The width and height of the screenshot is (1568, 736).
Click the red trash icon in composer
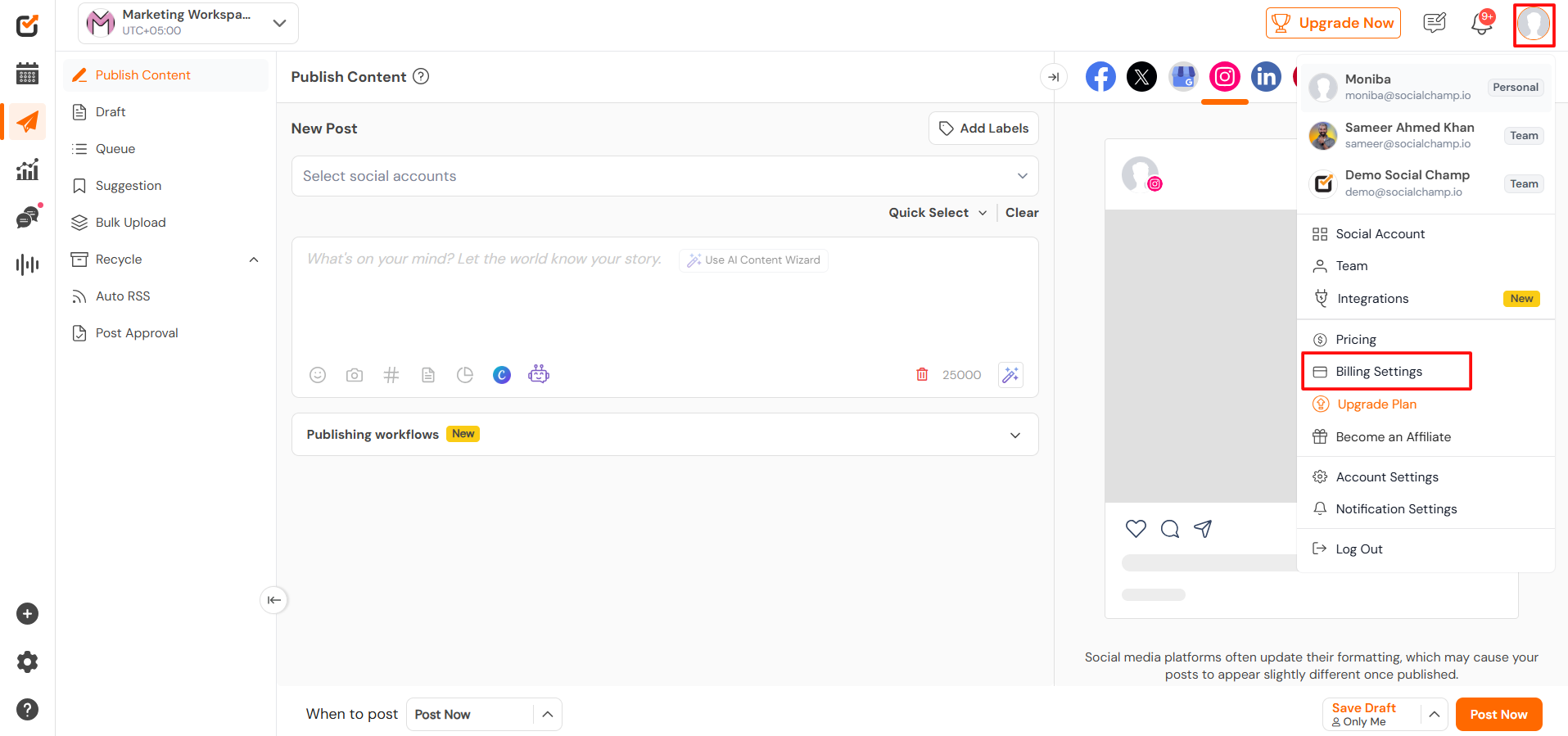tap(922, 374)
